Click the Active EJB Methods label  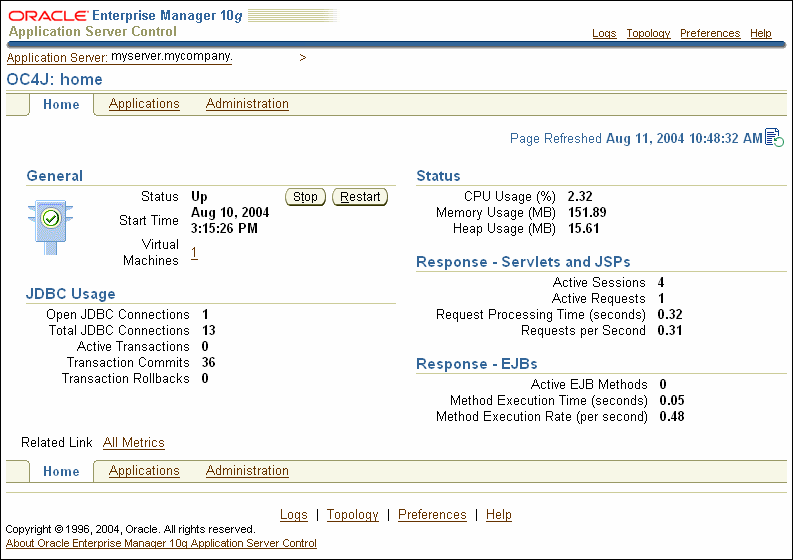589,384
